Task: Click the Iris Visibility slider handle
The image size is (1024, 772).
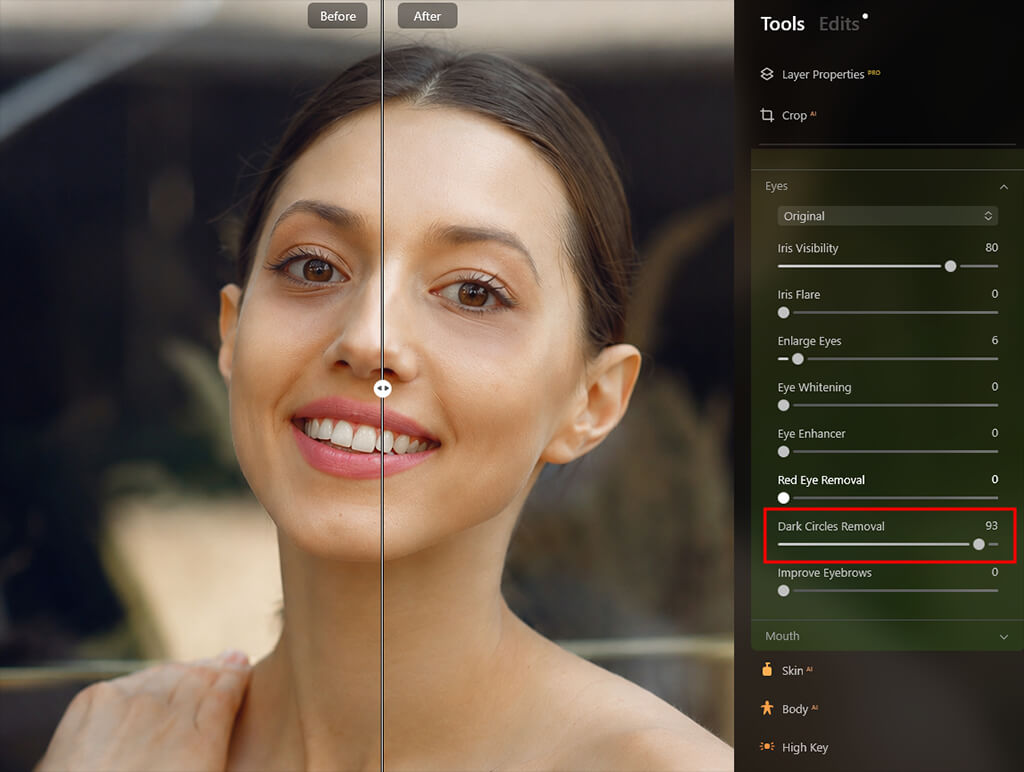Action: click(x=950, y=266)
